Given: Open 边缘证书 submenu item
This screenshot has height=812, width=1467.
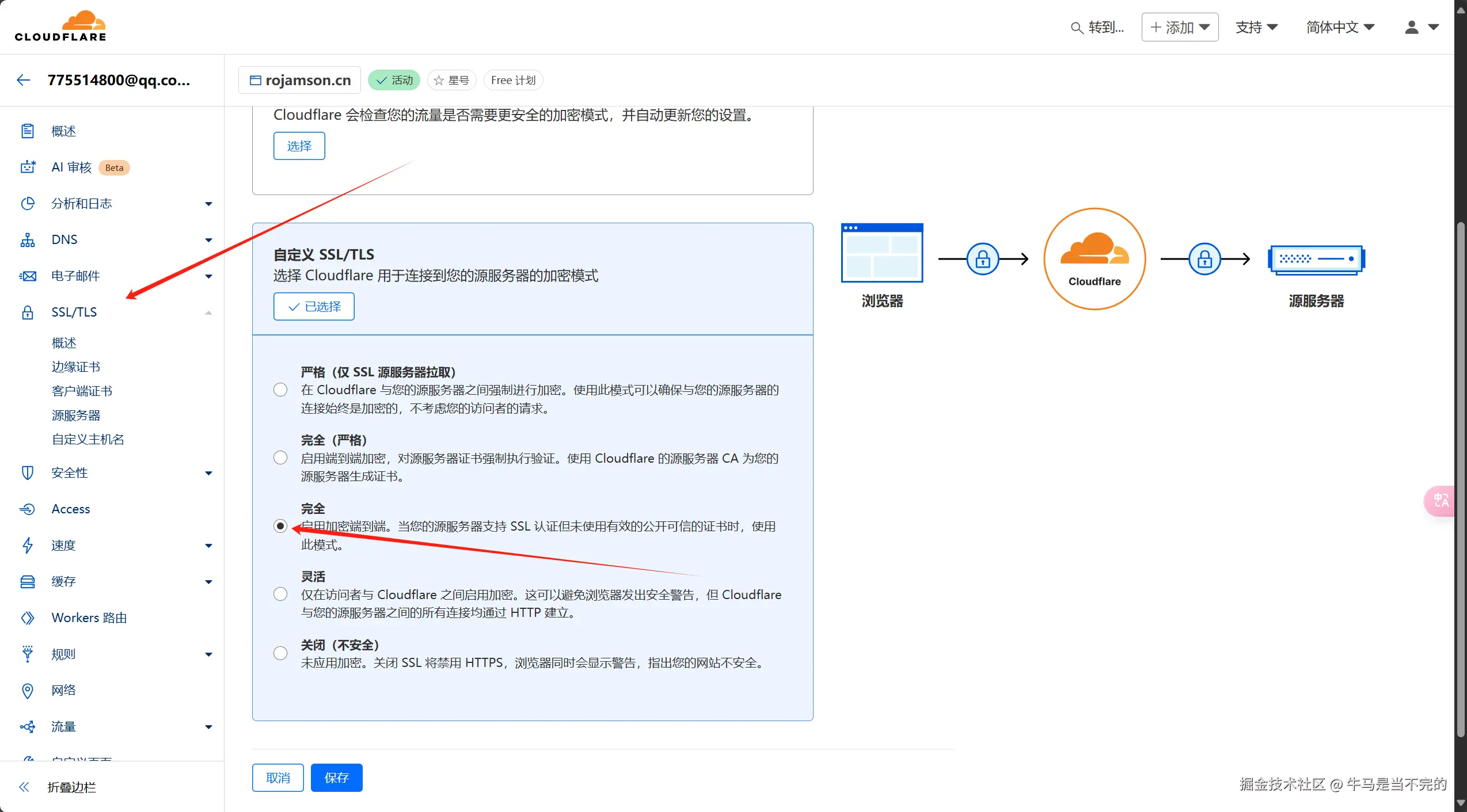Looking at the screenshot, I should point(76,367).
